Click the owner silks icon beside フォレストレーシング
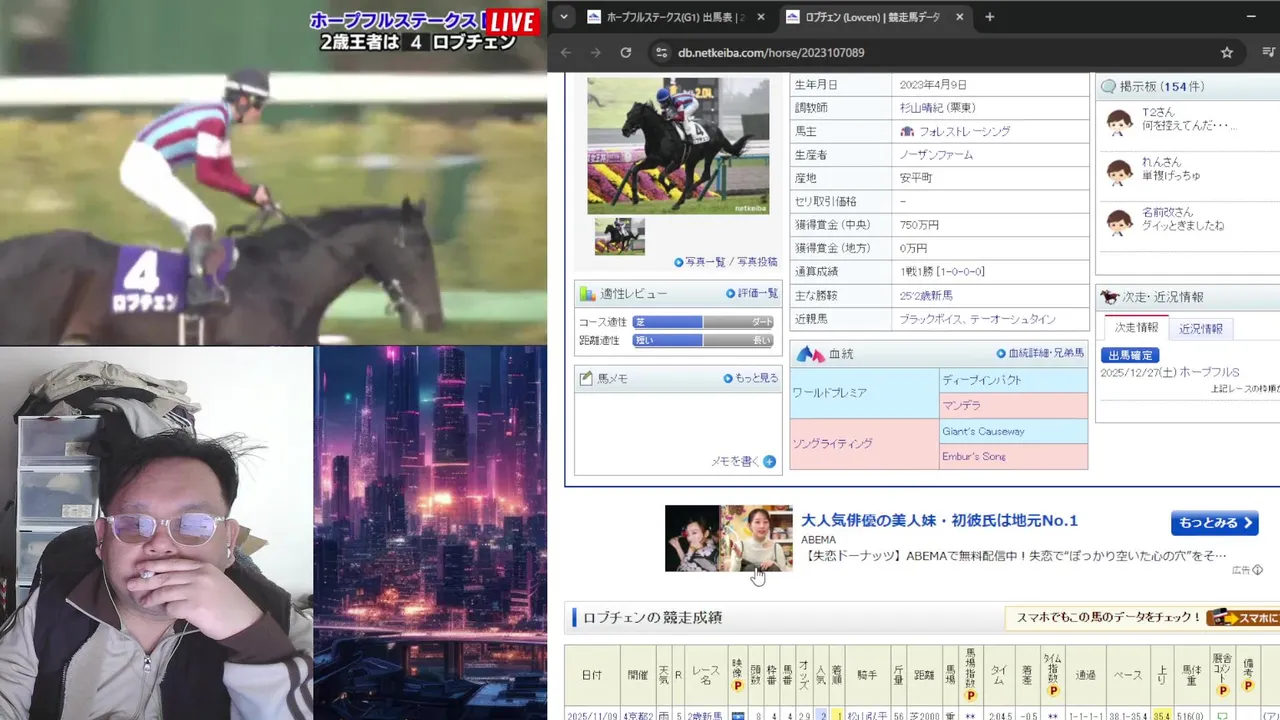The image size is (1280, 720). click(x=907, y=132)
